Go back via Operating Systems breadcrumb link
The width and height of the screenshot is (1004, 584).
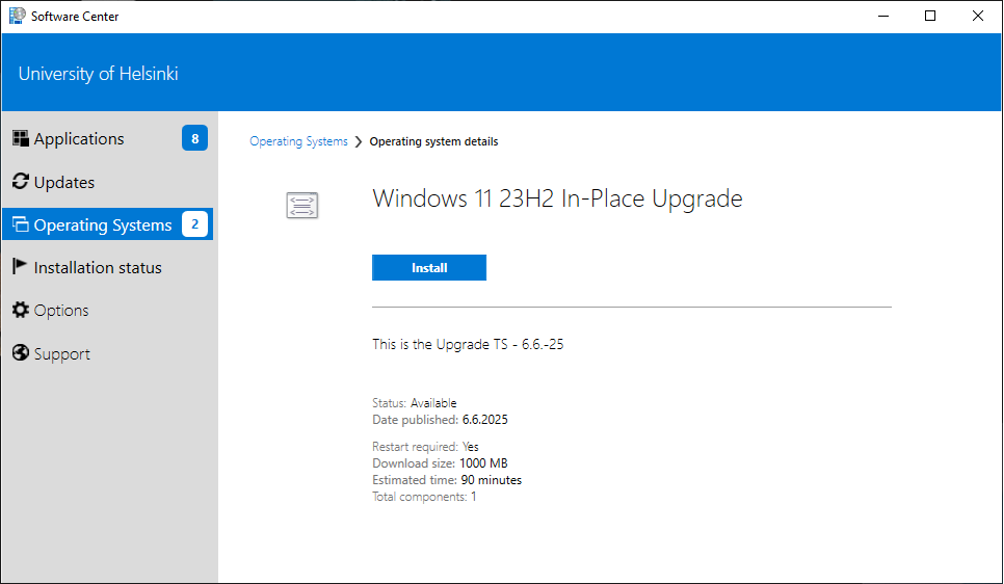(x=298, y=142)
